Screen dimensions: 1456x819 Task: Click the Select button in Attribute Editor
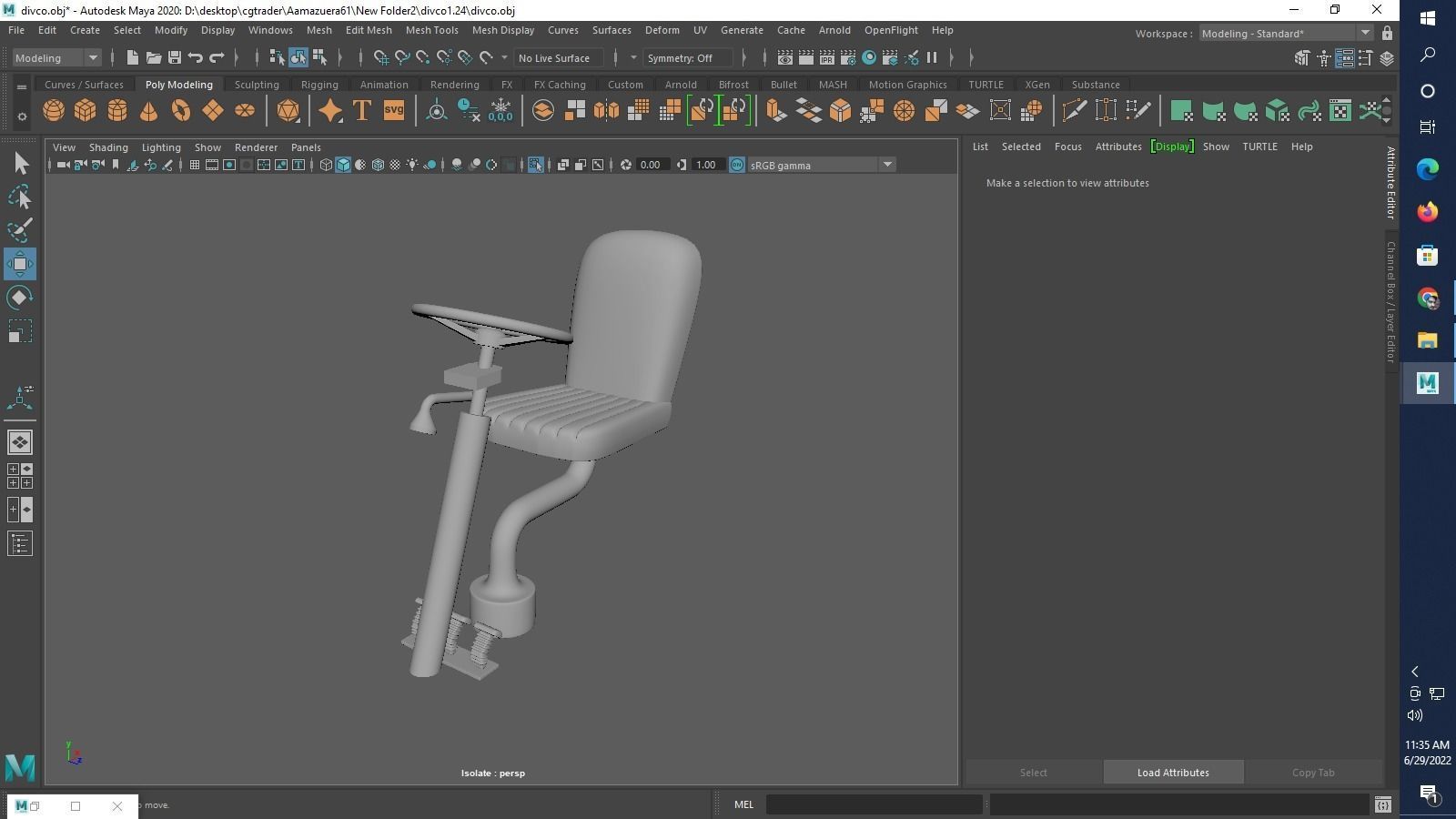click(1033, 773)
